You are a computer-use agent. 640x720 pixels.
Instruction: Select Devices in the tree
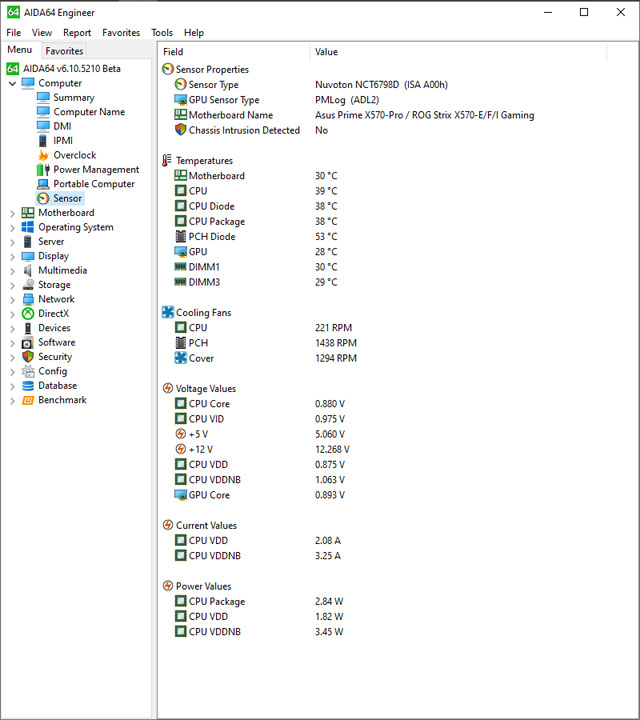54,328
